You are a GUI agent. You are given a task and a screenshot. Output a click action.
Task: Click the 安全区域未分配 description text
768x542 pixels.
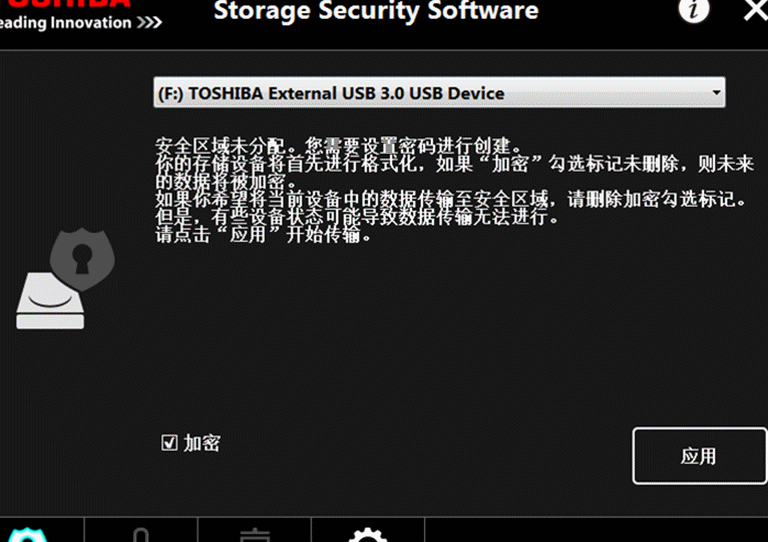tap(219, 146)
